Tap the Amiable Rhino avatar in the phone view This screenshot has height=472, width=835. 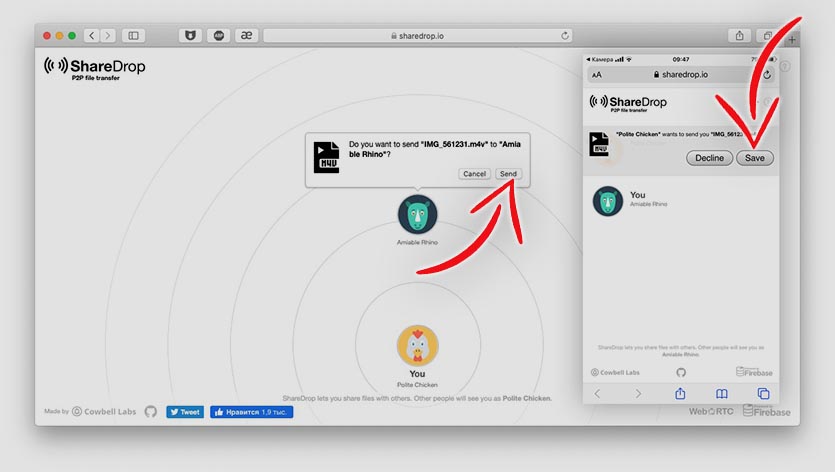tap(608, 201)
